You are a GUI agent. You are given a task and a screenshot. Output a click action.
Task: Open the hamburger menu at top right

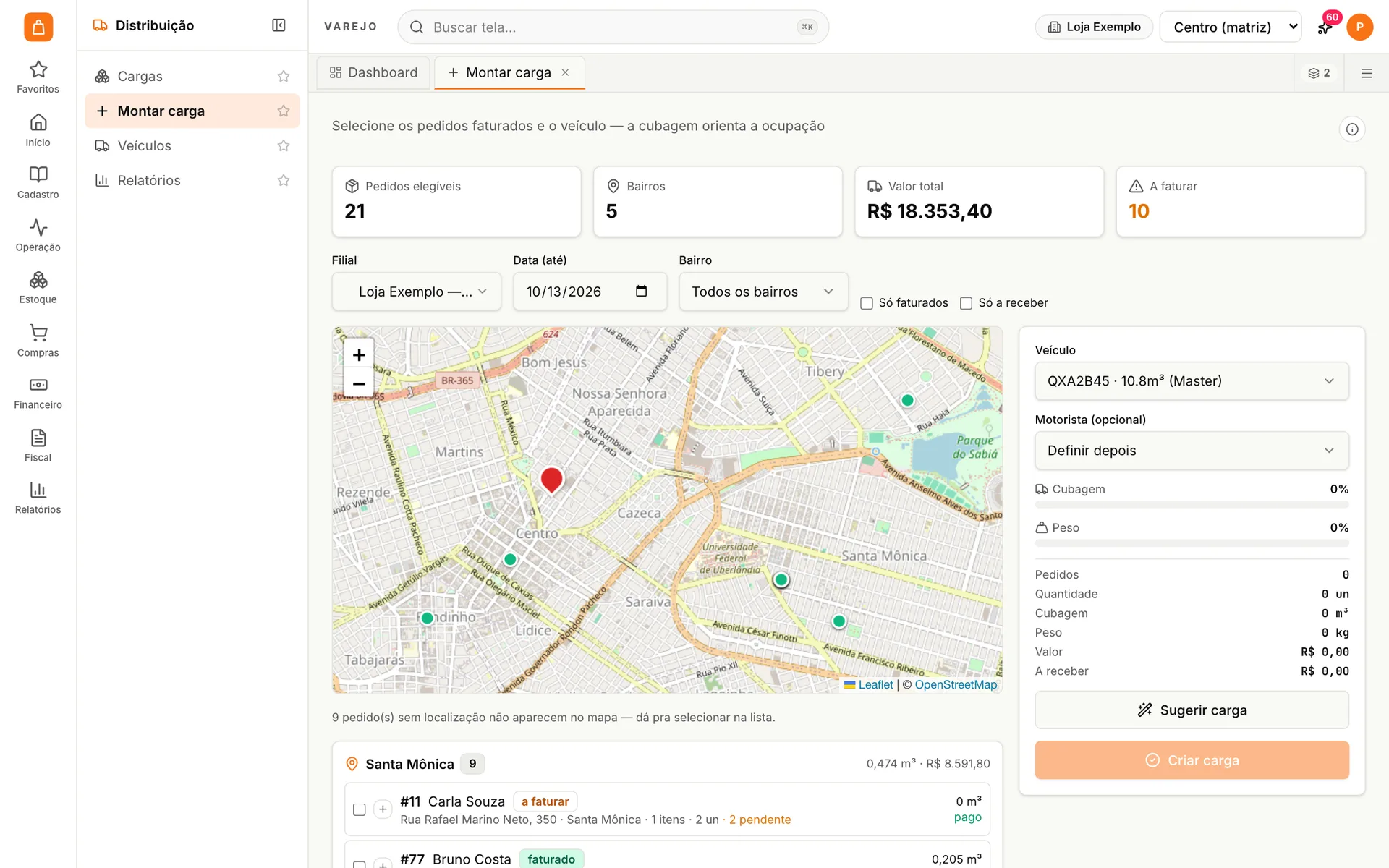point(1367,73)
